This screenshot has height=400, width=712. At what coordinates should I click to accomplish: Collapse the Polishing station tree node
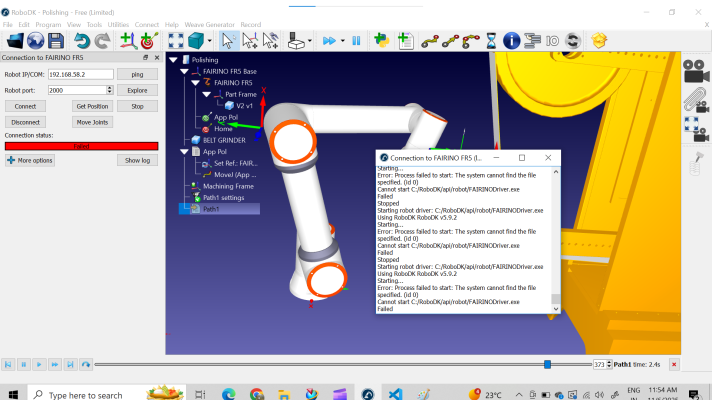(172, 60)
